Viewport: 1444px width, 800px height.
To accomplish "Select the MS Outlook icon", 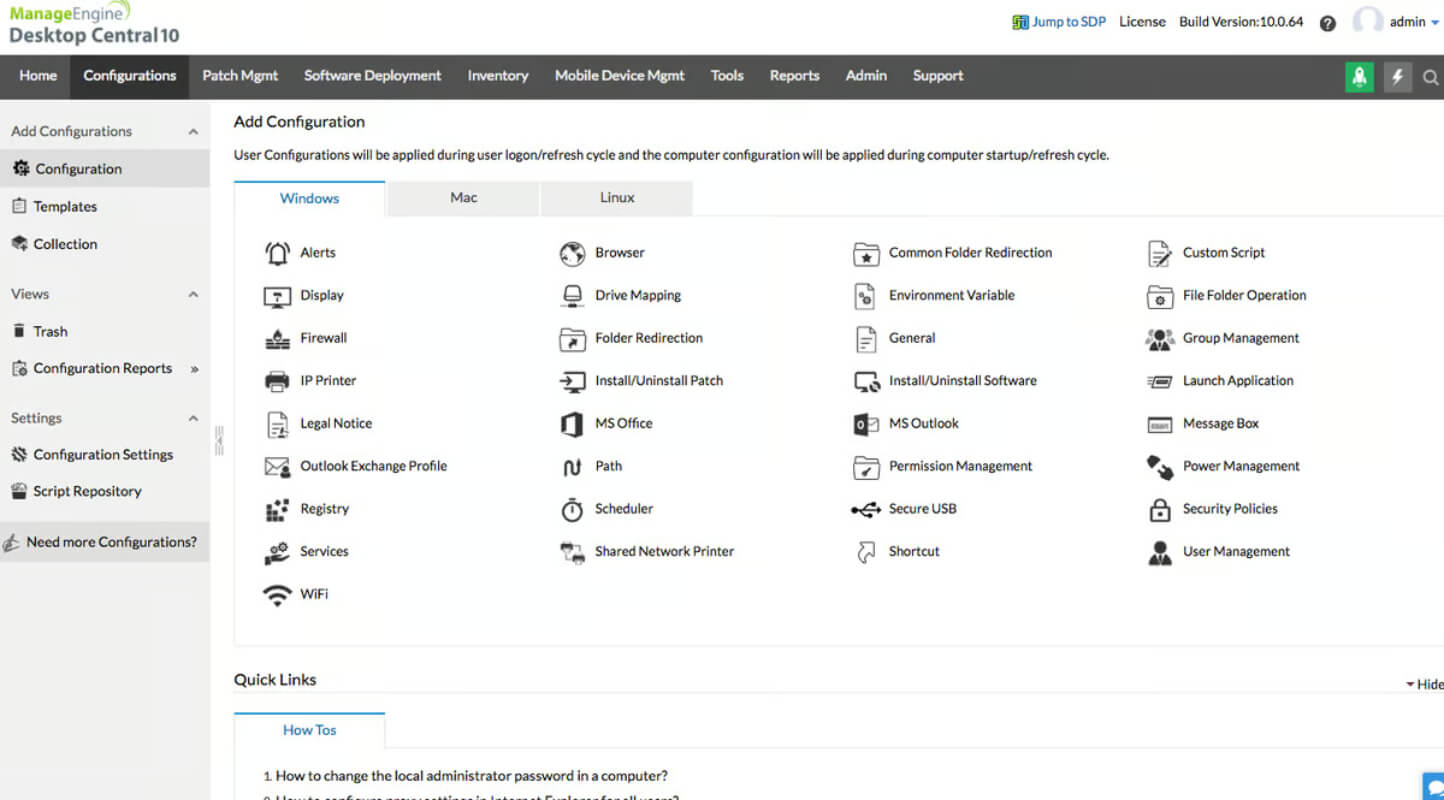I will (x=866, y=424).
